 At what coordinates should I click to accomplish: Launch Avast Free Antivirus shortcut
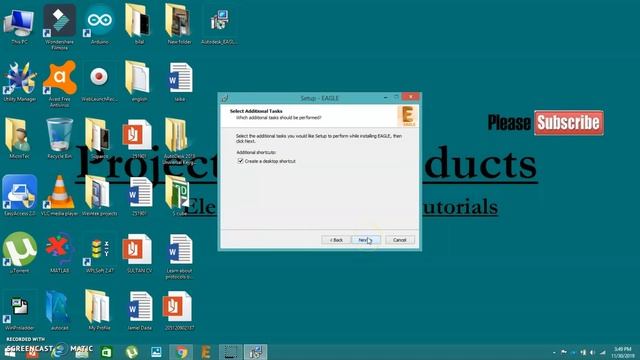pos(60,84)
